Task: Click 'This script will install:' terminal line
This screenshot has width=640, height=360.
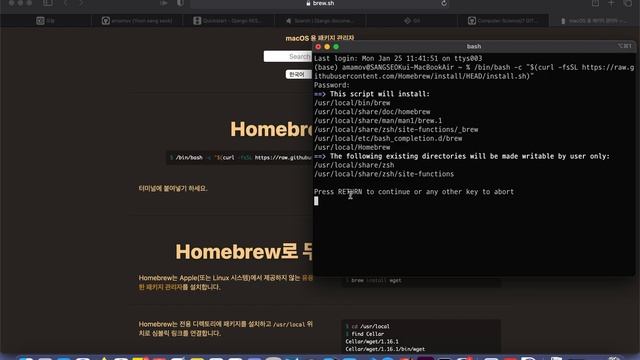Action: click(x=372, y=94)
